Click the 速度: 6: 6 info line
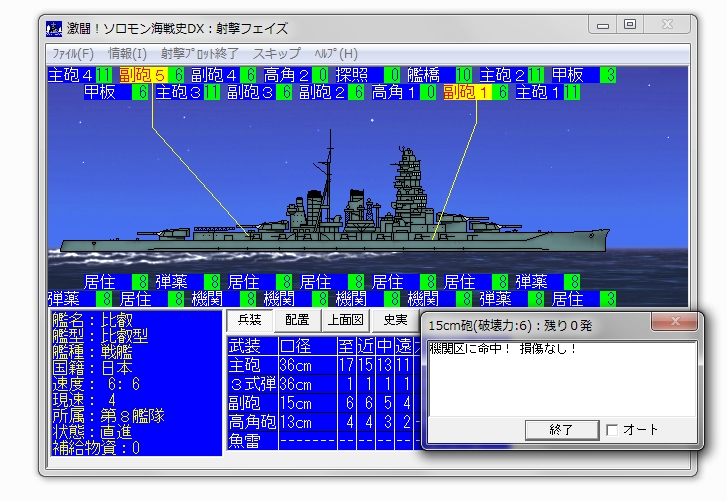This screenshot has height=501, width=727. pyautogui.click(x=96, y=384)
